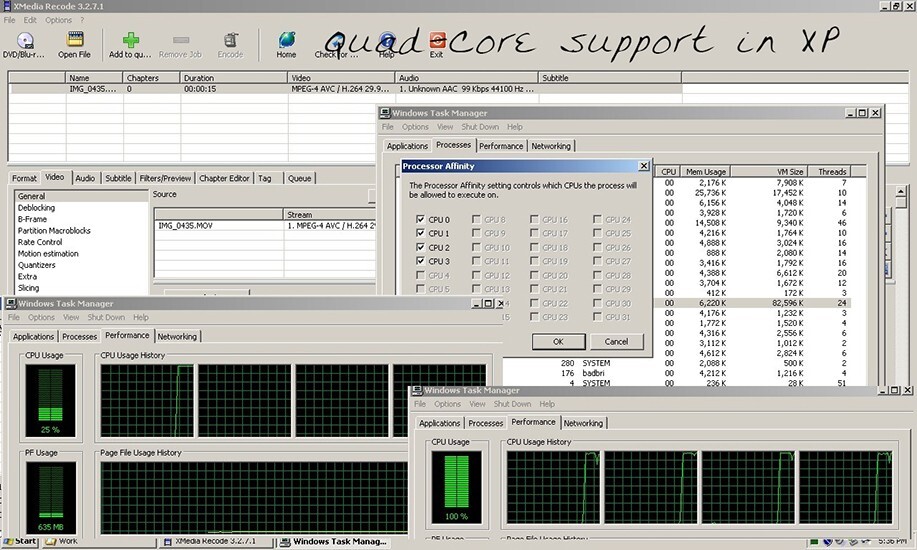Open Applications tab in 100% CPU Task Manager

tap(439, 423)
